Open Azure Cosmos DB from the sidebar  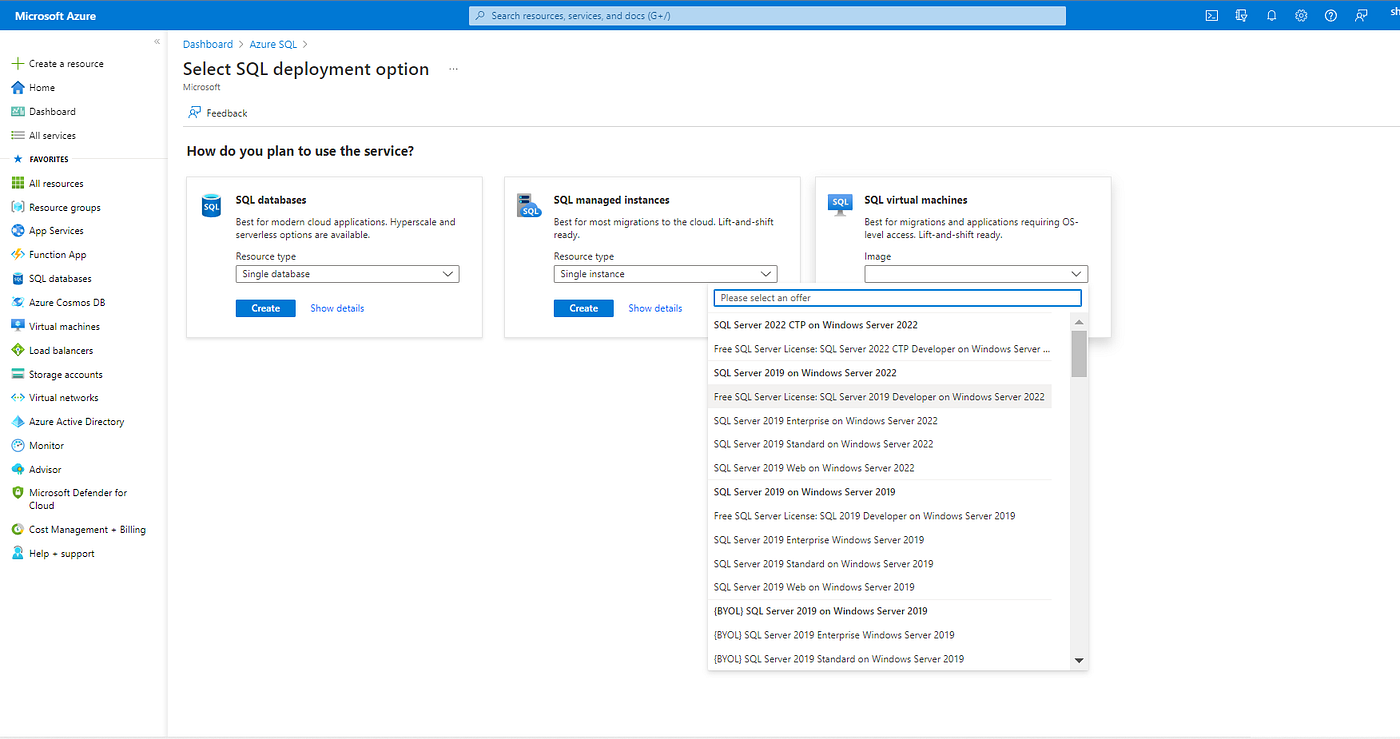click(x=64, y=301)
